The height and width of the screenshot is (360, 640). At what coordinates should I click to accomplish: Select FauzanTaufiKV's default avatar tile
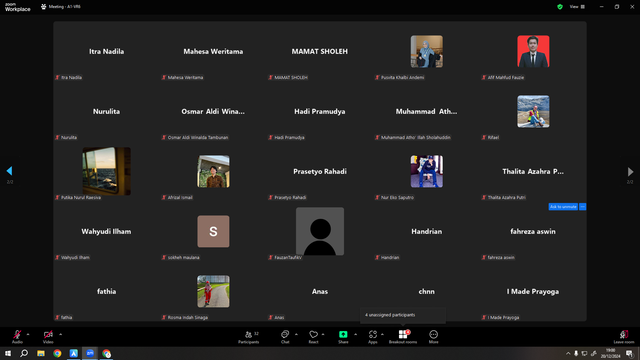coord(320,231)
